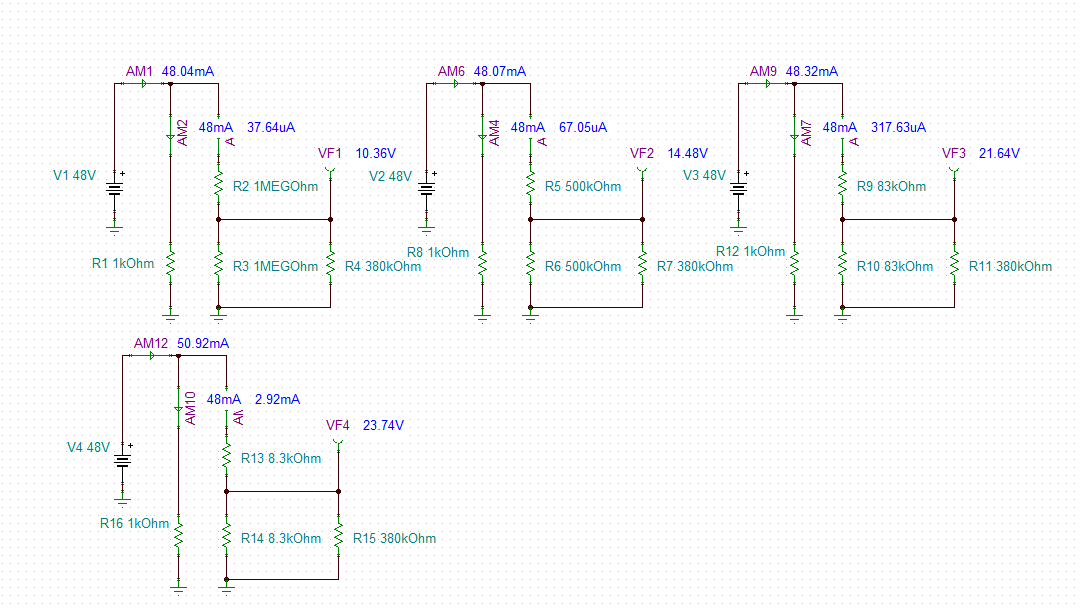Click the ground symbol below V1
Screen dimensions: 1080x609
[x=114, y=229]
